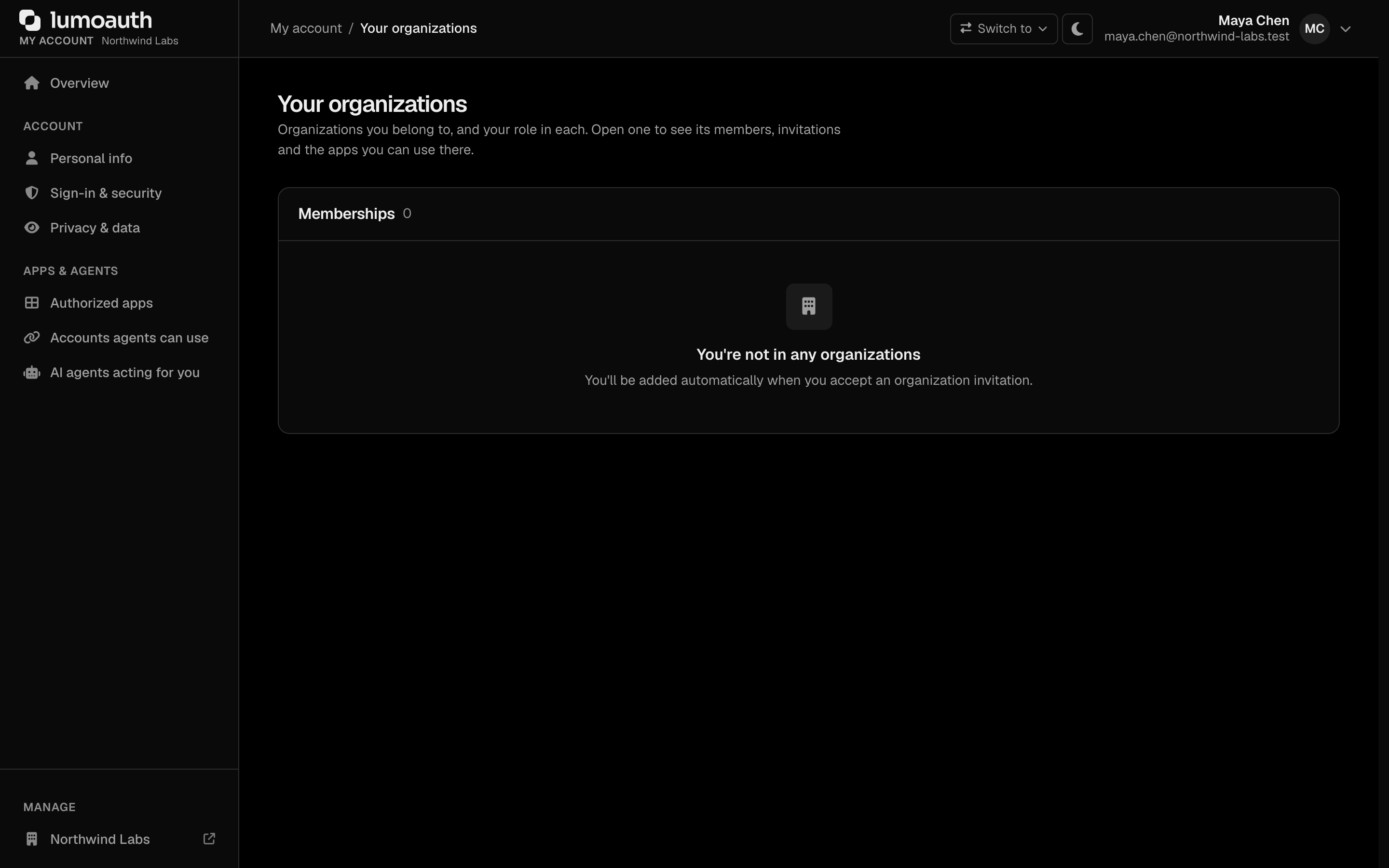
Task: Select Privacy & data
Action: point(119,227)
